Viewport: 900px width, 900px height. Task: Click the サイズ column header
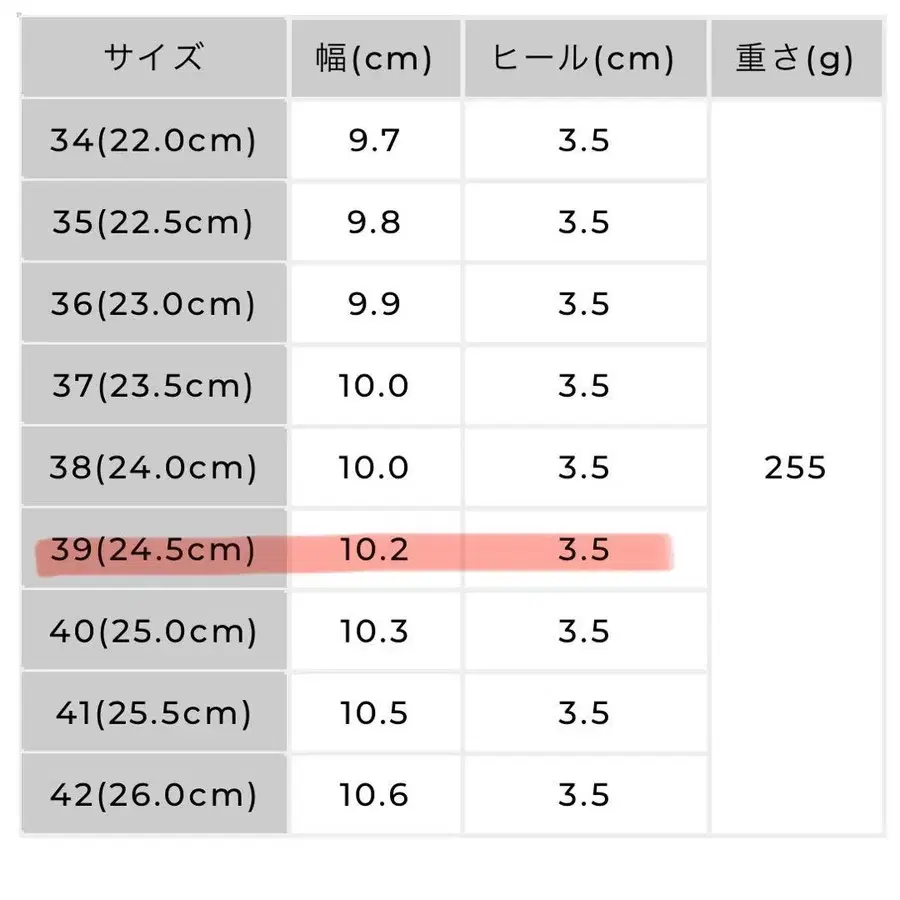[x=153, y=57]
